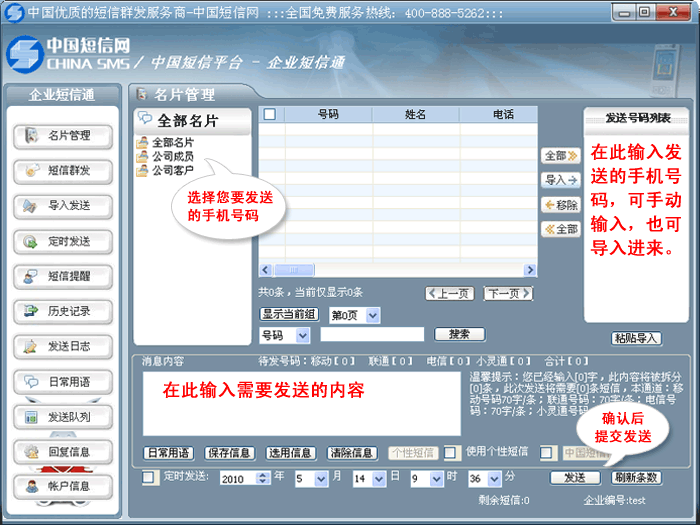Select the 公司成员 group folder
The width and height of the screenshot is (700, 525).
pos(166,156)
